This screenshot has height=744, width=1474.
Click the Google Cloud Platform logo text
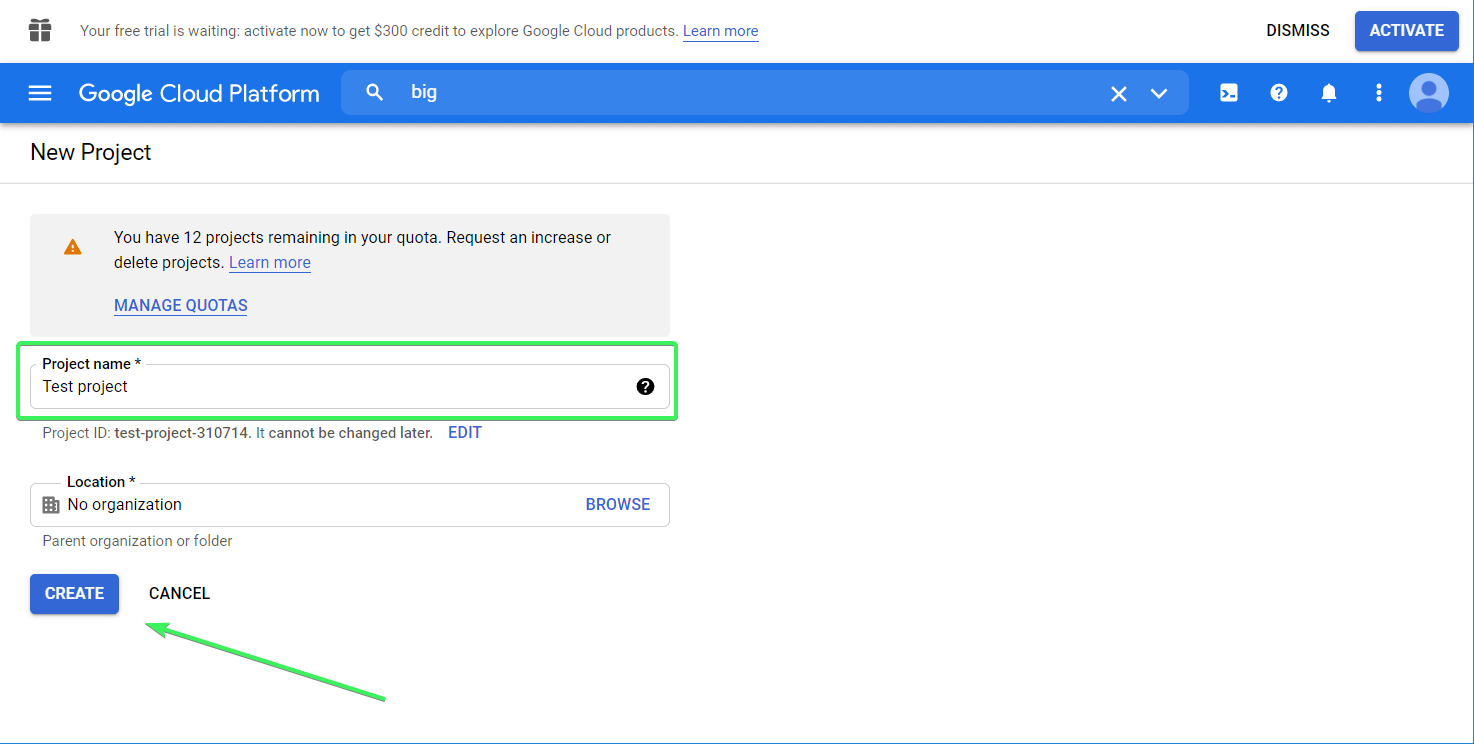(199, 93)
